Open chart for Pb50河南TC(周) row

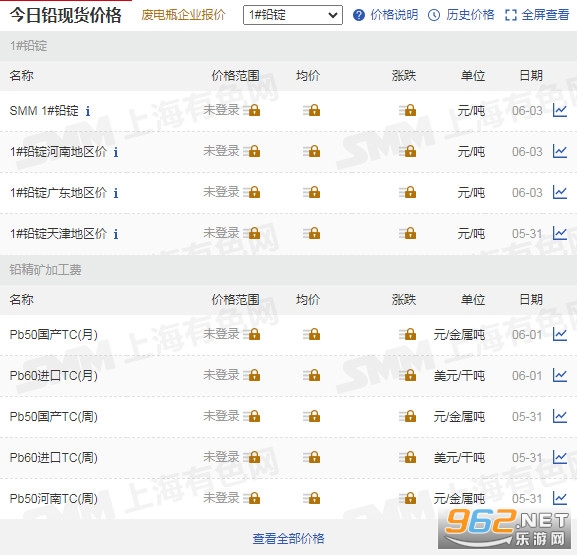click(x=560, y=498)
